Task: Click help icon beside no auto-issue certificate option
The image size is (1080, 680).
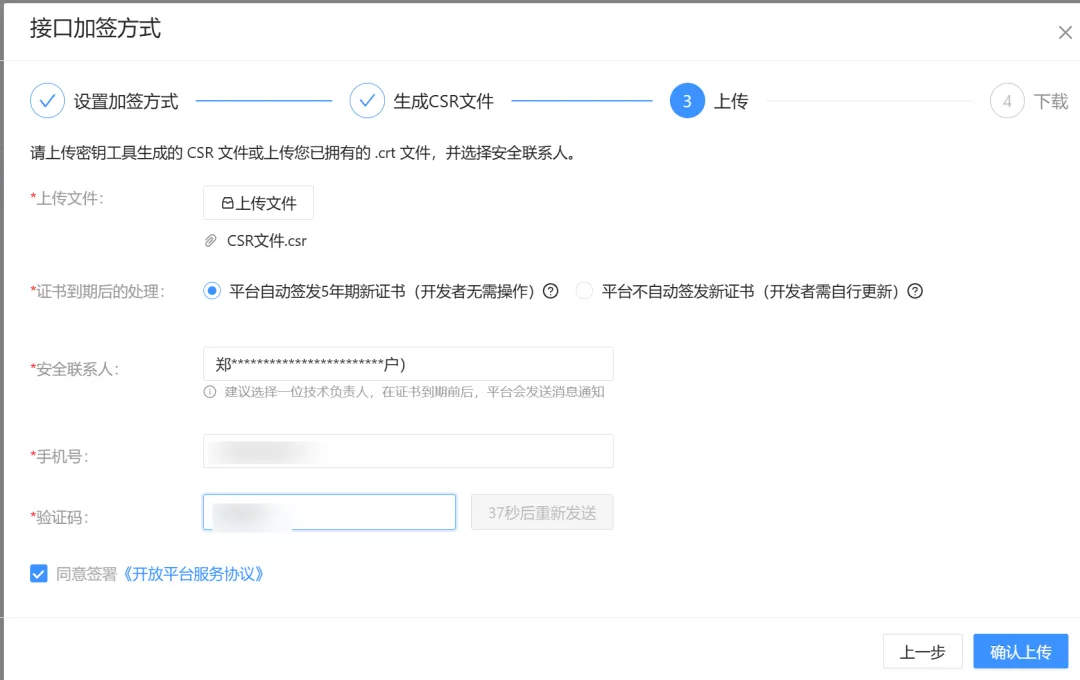Action: [x=914, y=292]
